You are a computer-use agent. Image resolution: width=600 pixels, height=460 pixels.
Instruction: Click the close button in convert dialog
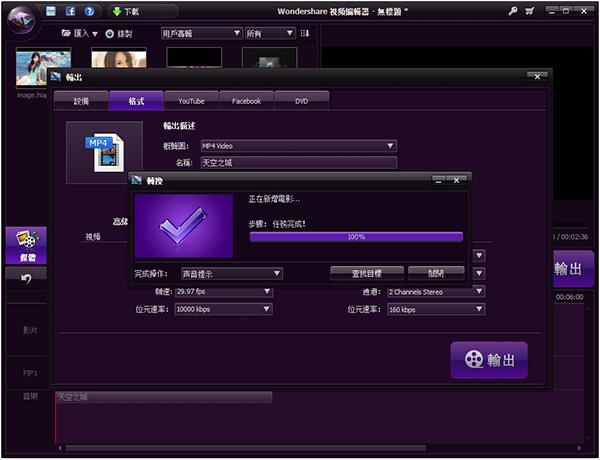[436, 274]
